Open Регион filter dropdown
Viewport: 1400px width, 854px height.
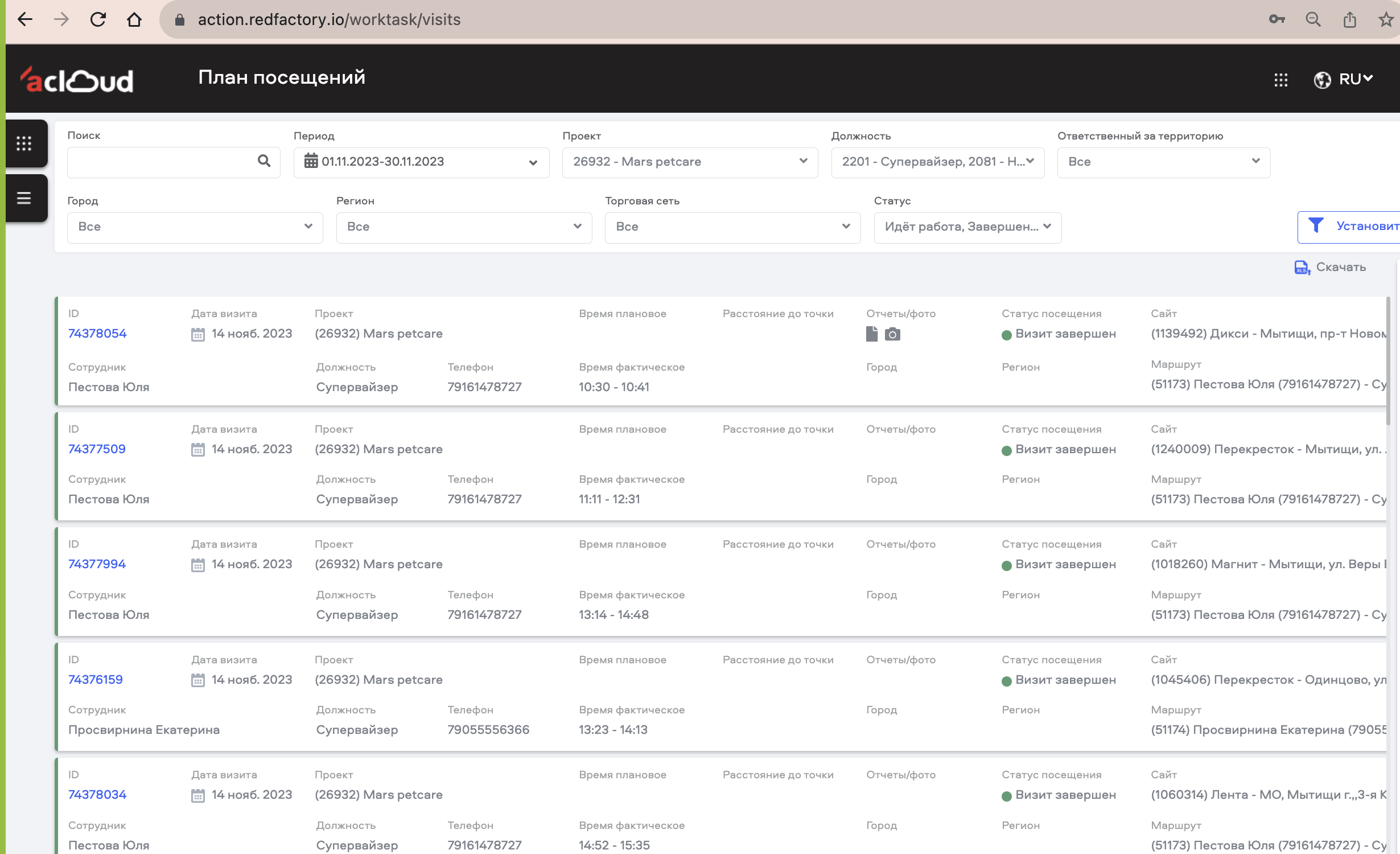[464, 227]
